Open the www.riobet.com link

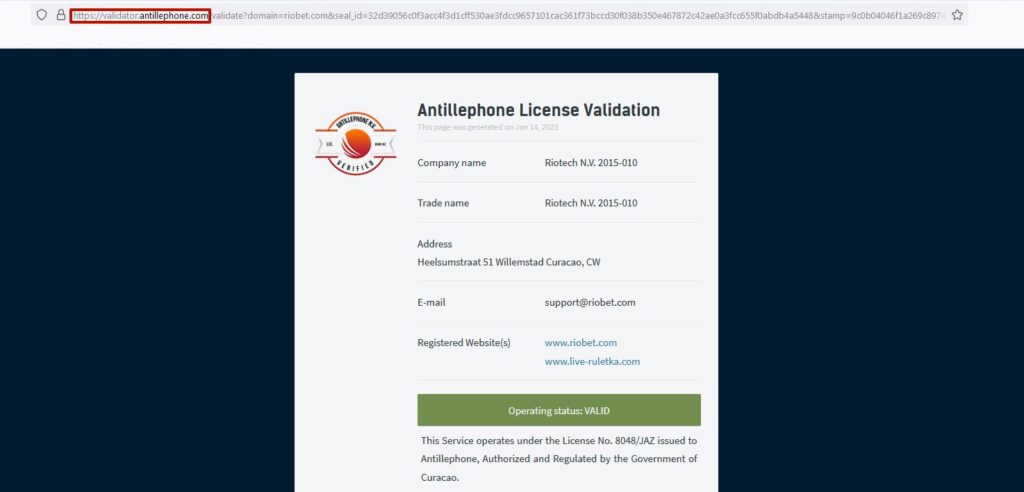click(581, 342)
